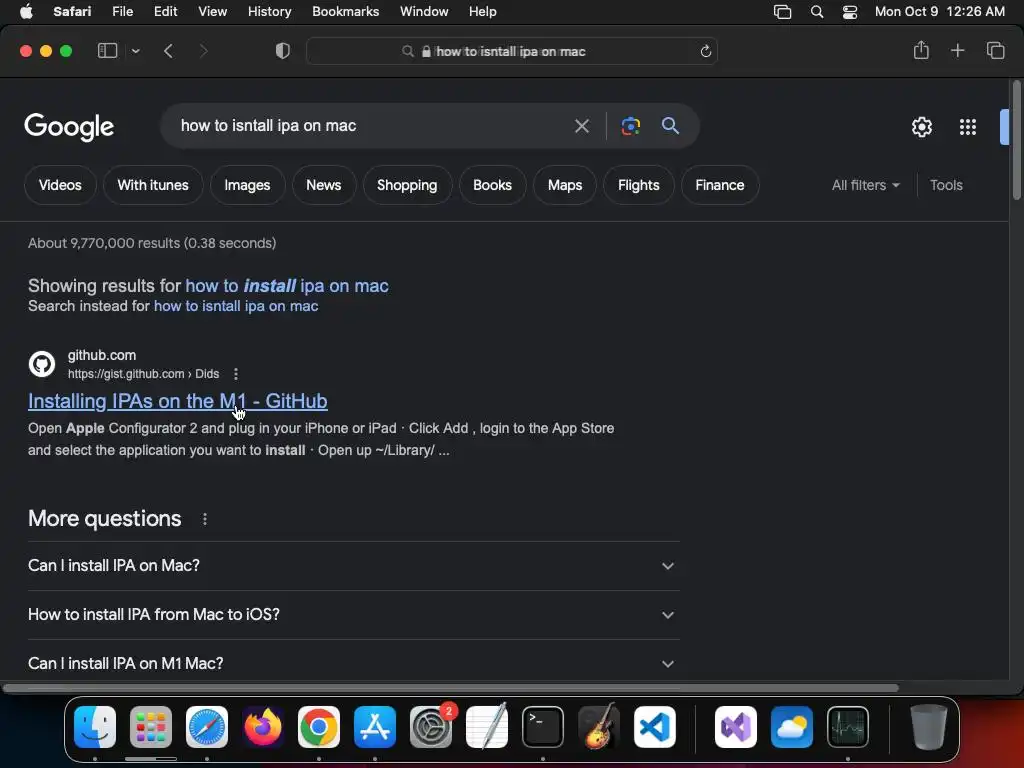Reload the page in the address bar
This screenshot has width=1024, height=768.
pyautogui.click(x=705, y=51)
